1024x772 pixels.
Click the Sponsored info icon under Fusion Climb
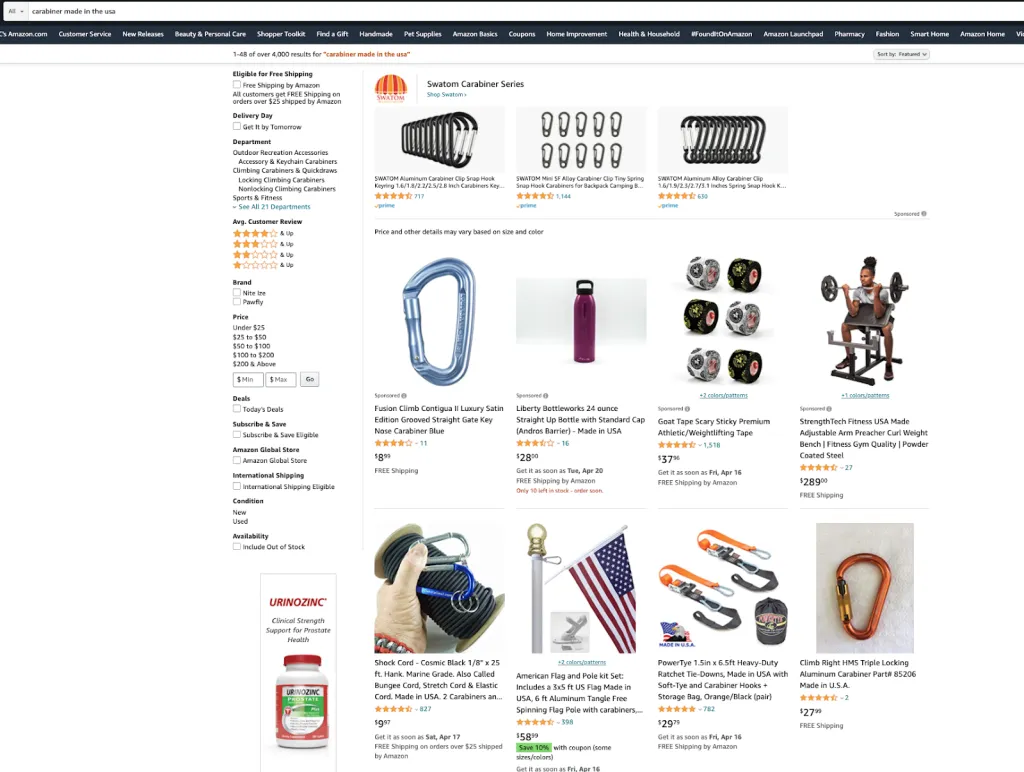coord(404,396)
